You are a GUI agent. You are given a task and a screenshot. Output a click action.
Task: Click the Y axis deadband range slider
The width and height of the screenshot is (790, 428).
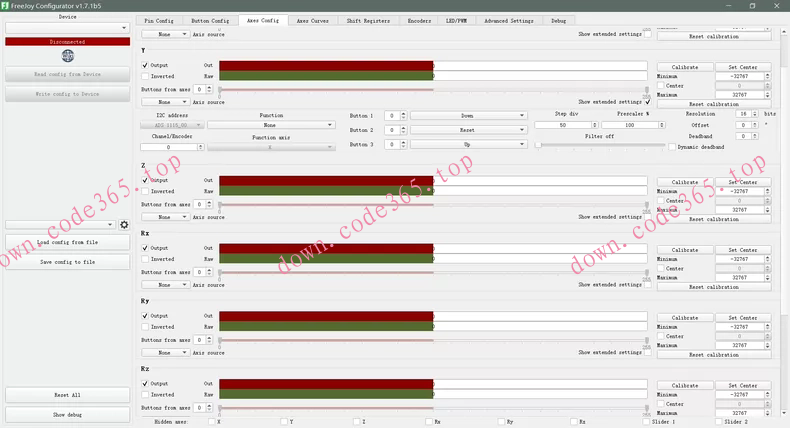[433, 90]
